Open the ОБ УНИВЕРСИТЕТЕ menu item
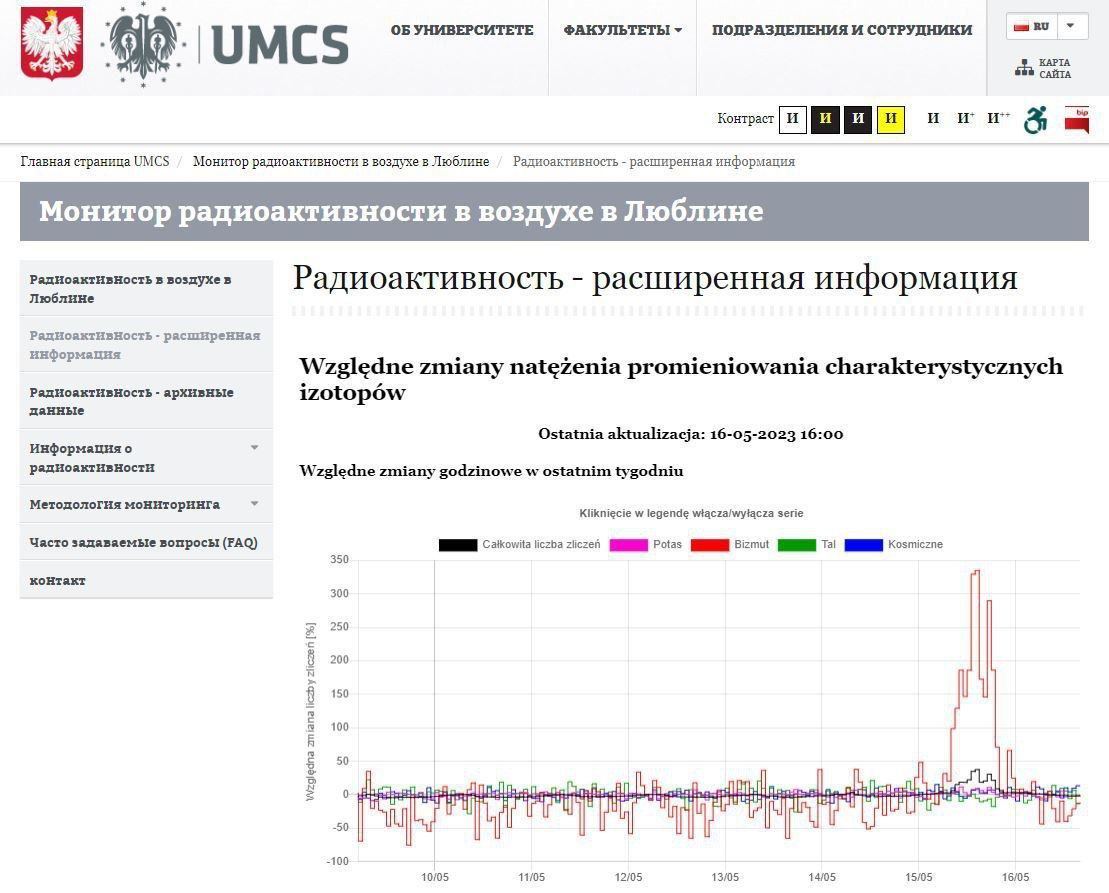Viewport: 1109px width, 893px height. point(461,30)
